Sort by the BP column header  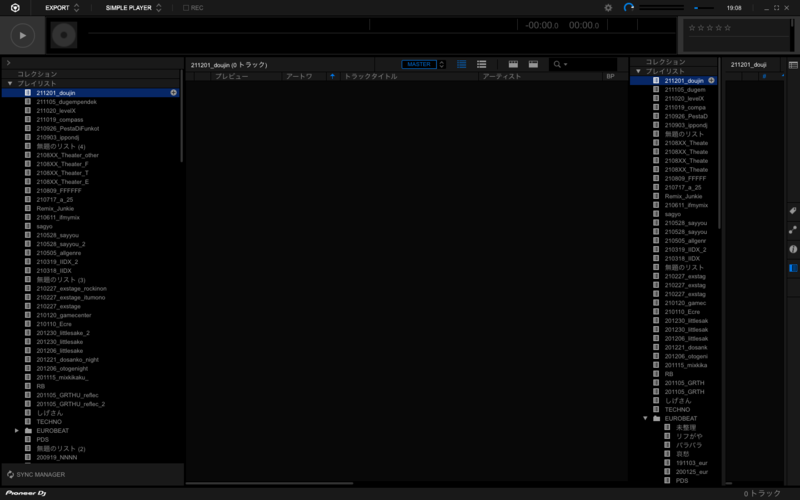pyautogui.click(x=610, y=77)
